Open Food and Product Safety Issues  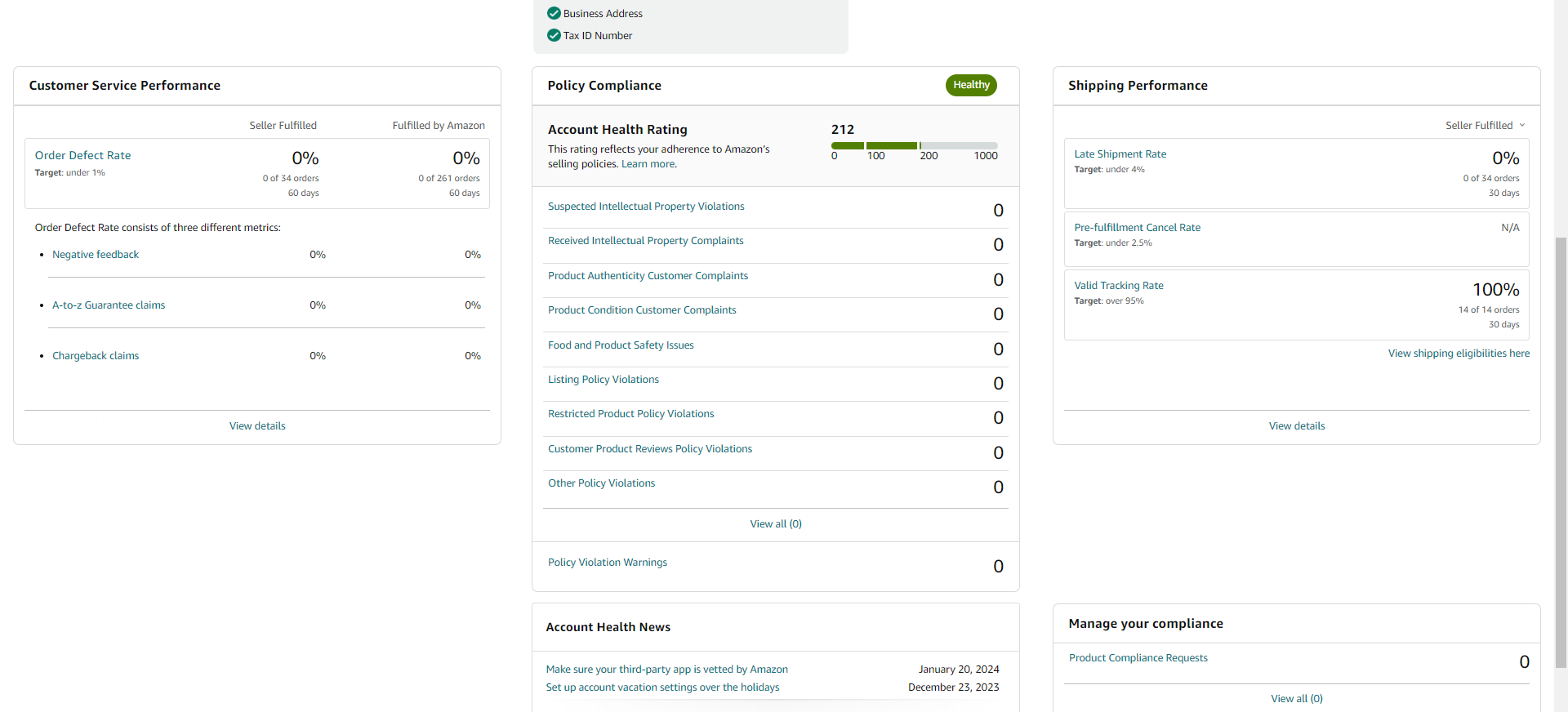point(621,345)
